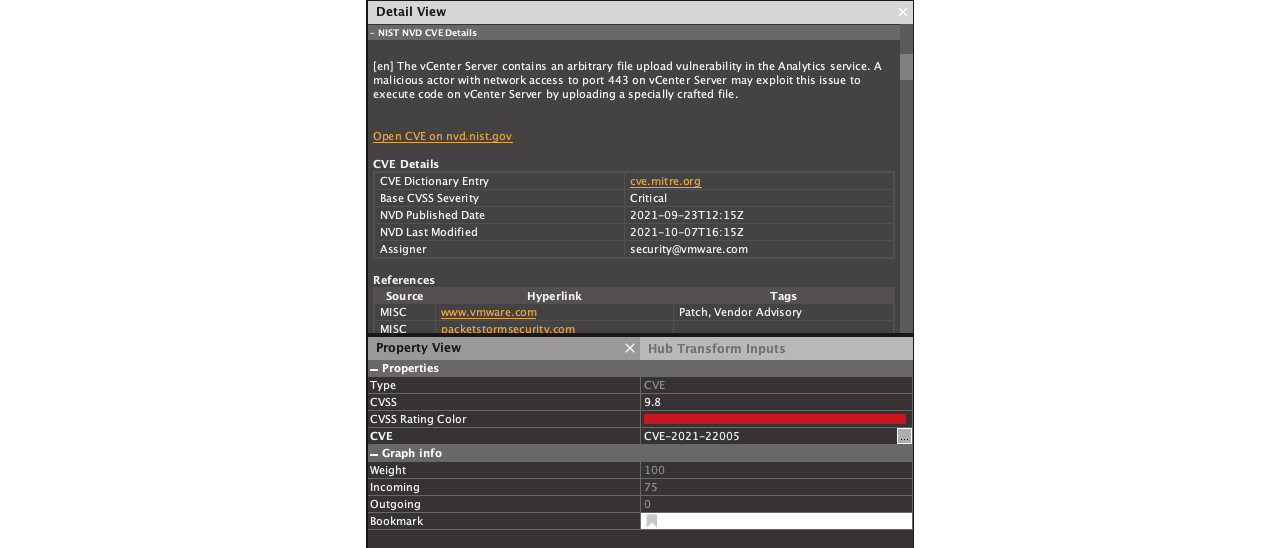
Task: Select the 'Assigner' row label
Action: (x=403, y=249)
